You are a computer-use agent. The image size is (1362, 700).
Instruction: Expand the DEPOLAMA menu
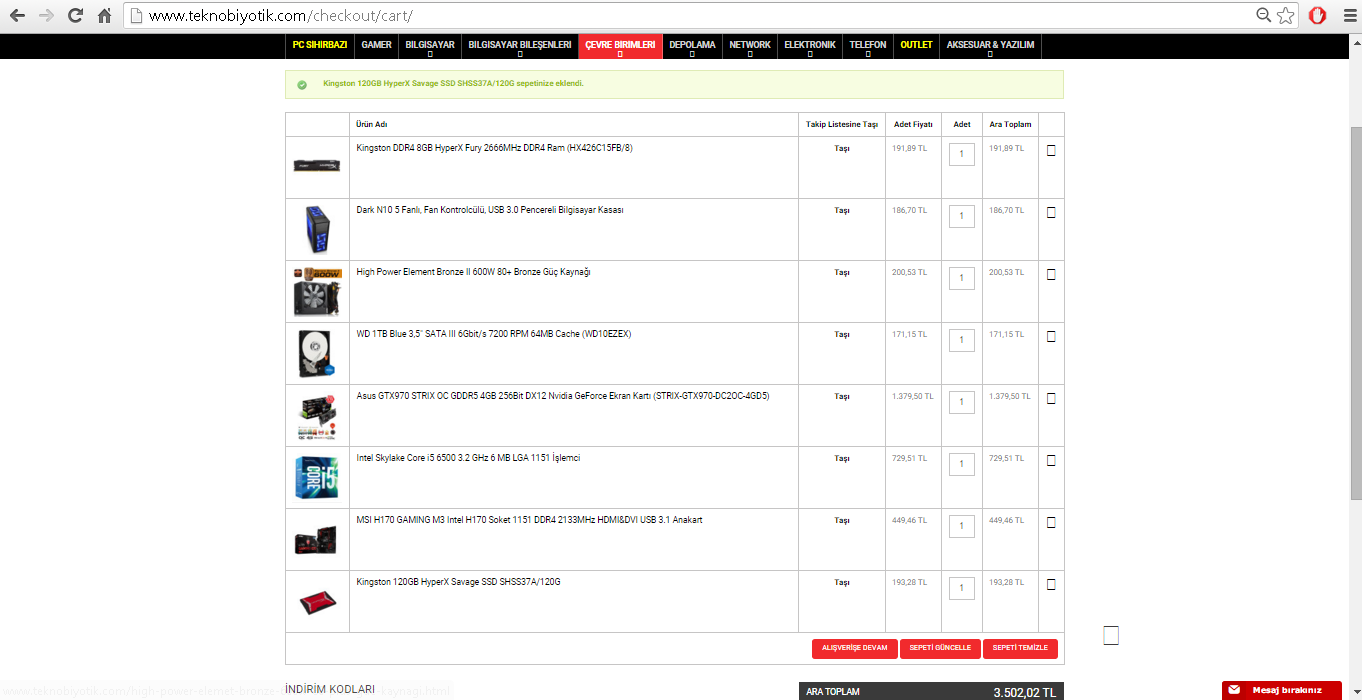click(692, 45)
